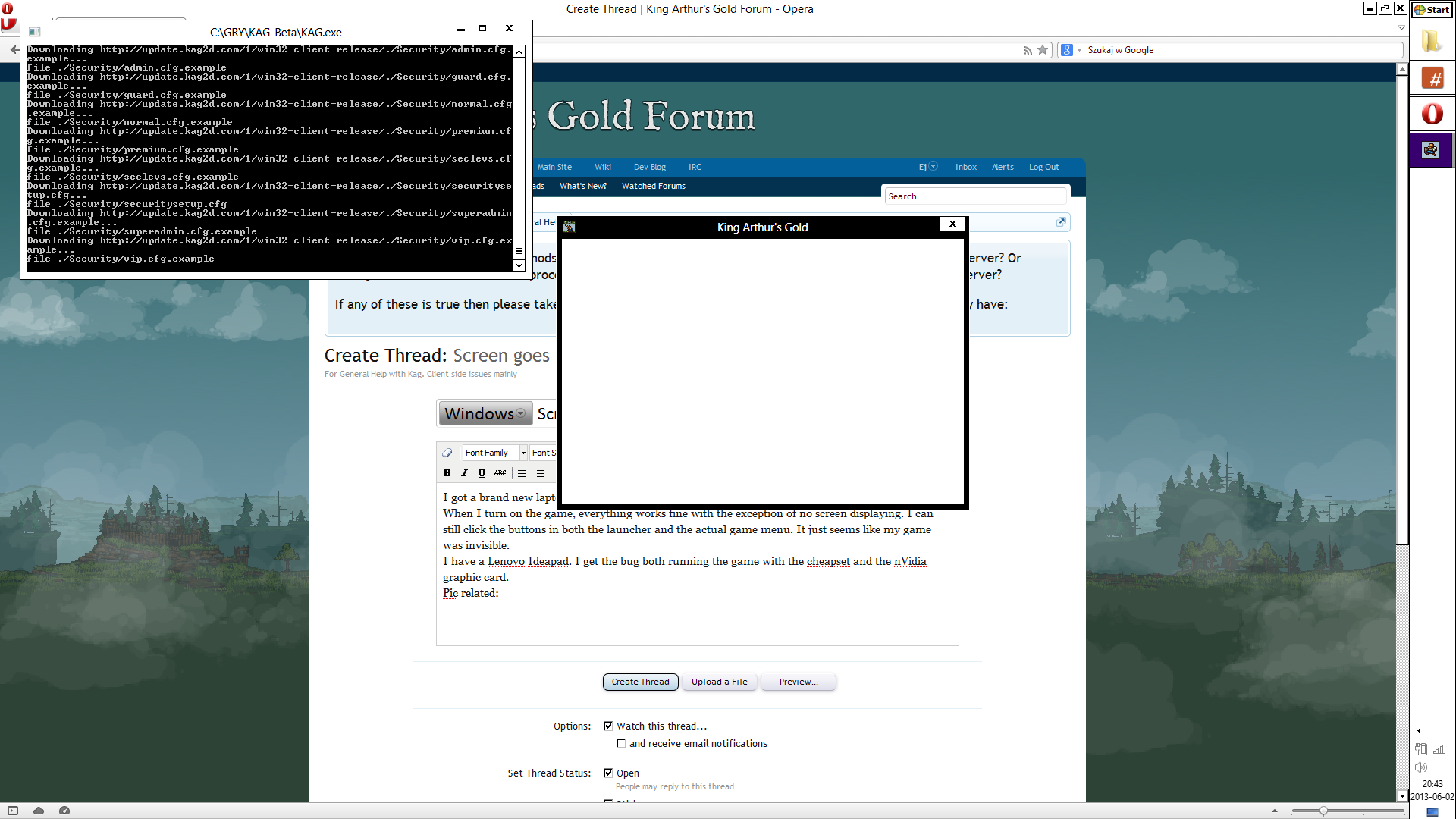Click the page scrollbar down arrow

[x=1402, y=796]
